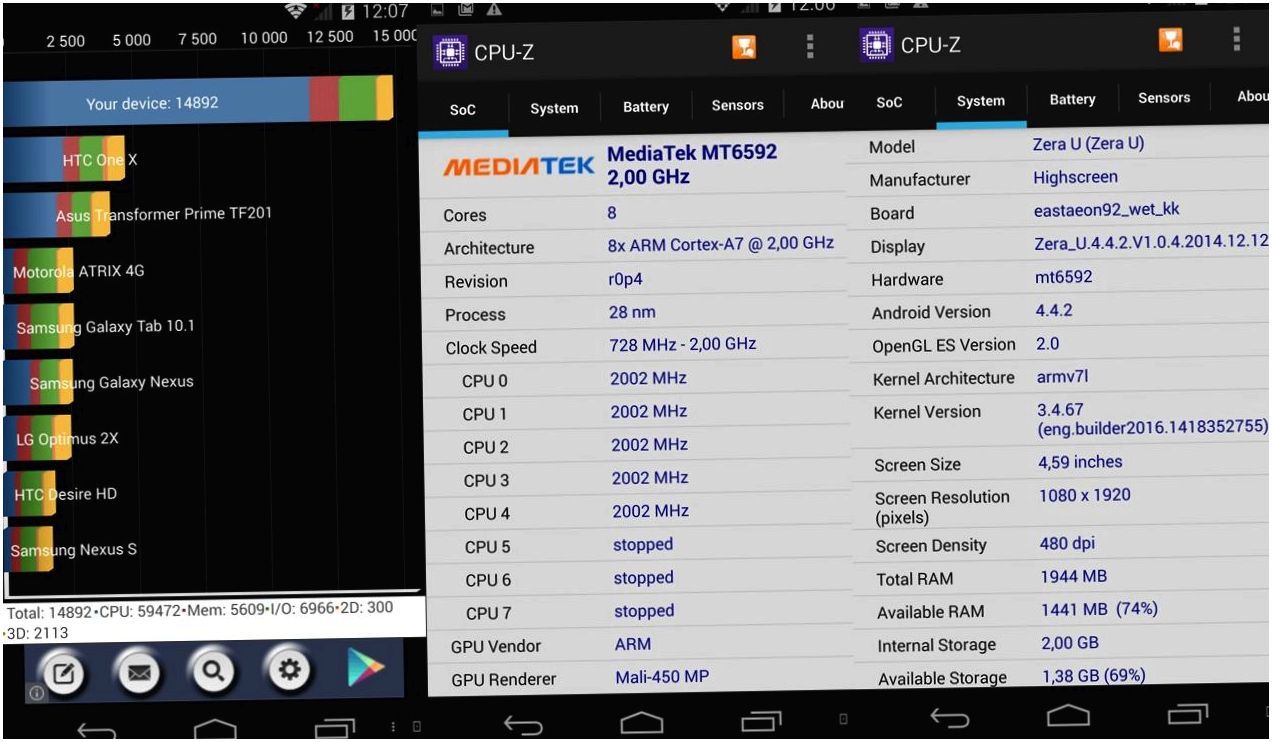The height and width of the screenshot is (742, 1272).
Task: Tap recent apps on Quadrant benchmark screen
Action: point(334,729)
